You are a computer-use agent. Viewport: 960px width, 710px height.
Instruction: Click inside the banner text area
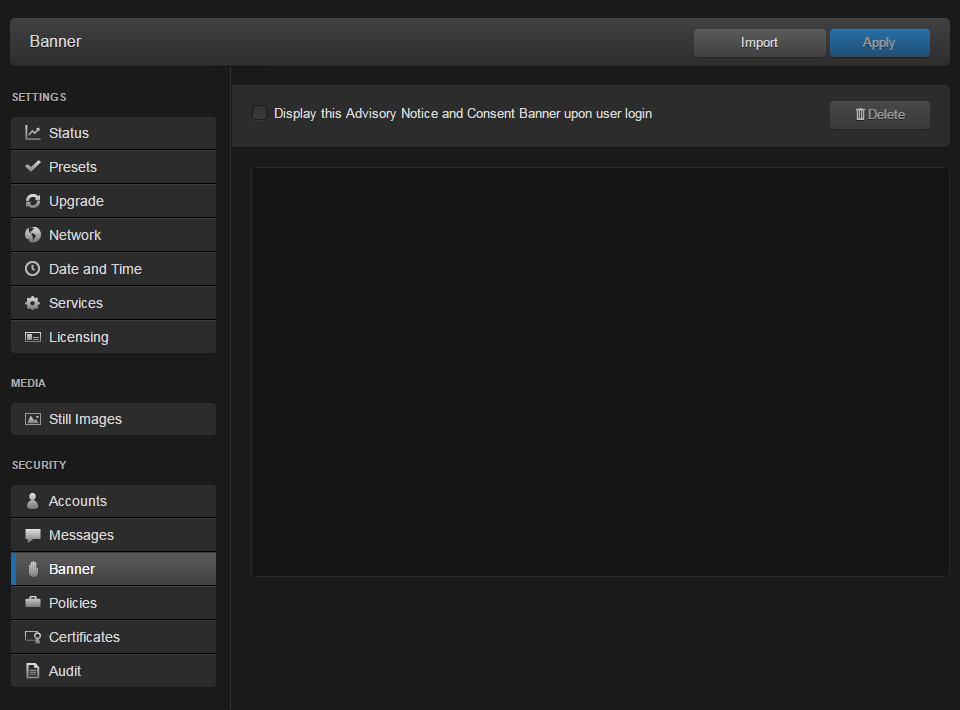600,371
